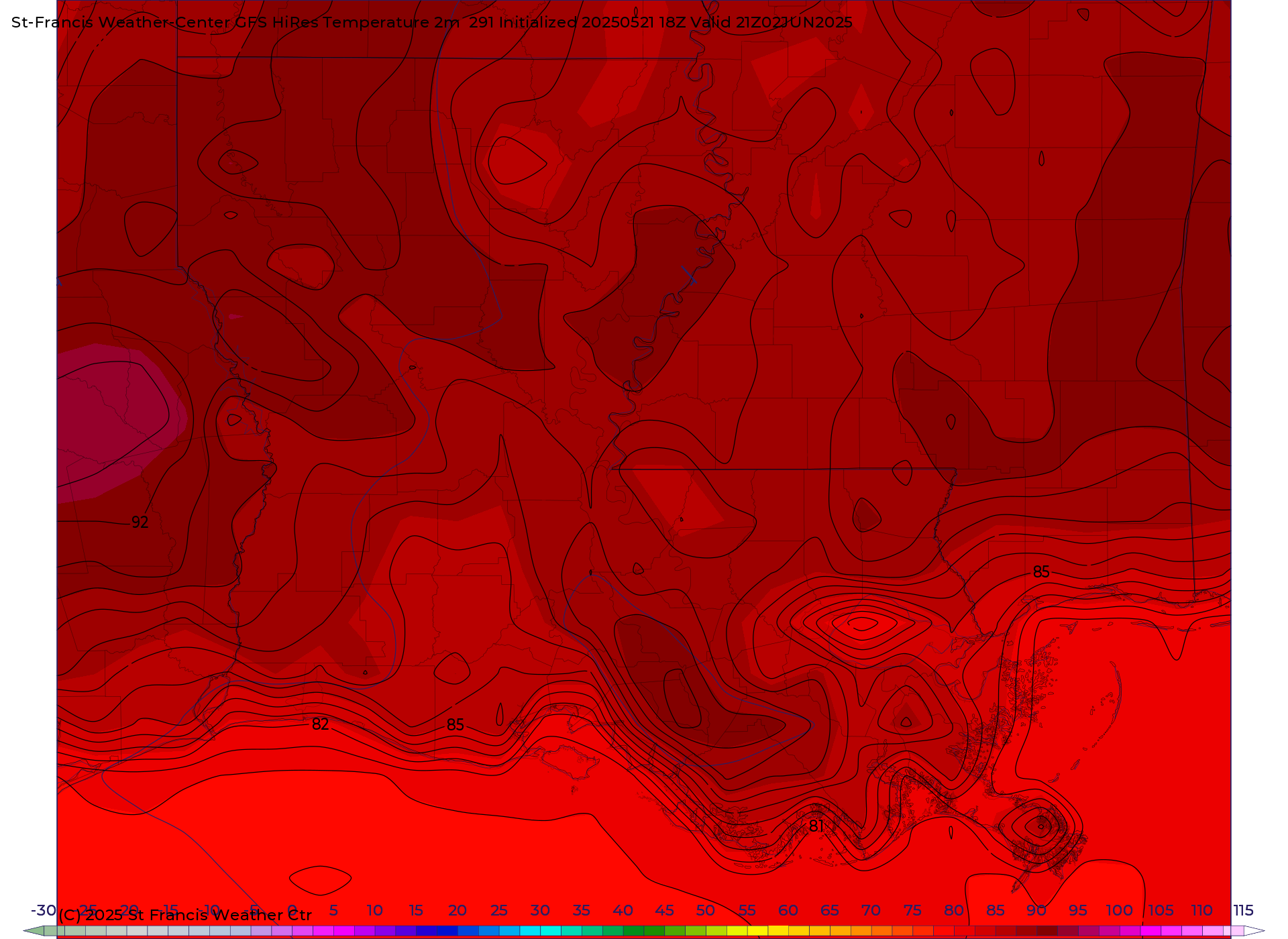Click the '92' contour label
The height and width of the screenshot is (939, 1288).
click(x=140, y=522)
